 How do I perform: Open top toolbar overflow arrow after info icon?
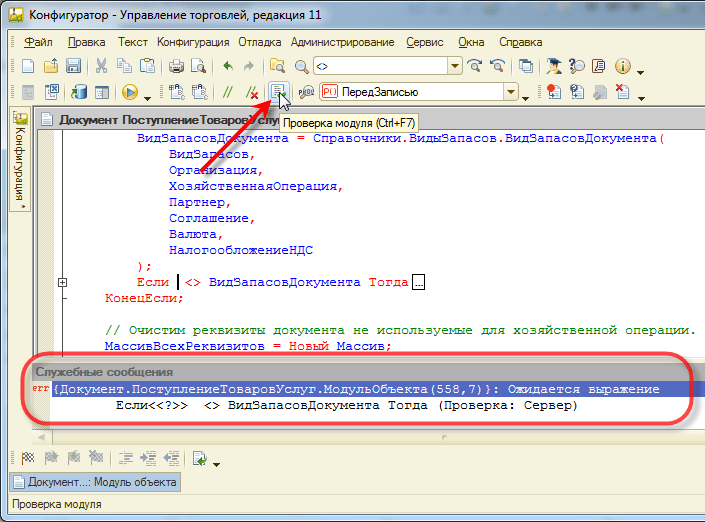click(x=640, y=72)
